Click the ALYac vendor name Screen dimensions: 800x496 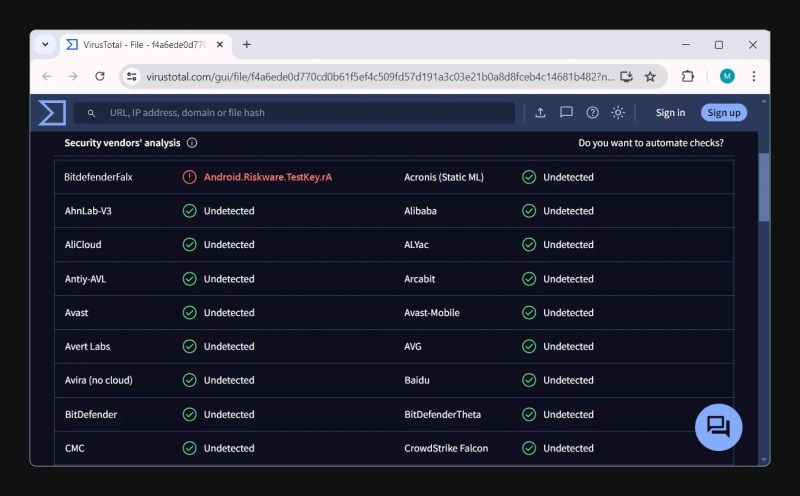click(416, 244)
